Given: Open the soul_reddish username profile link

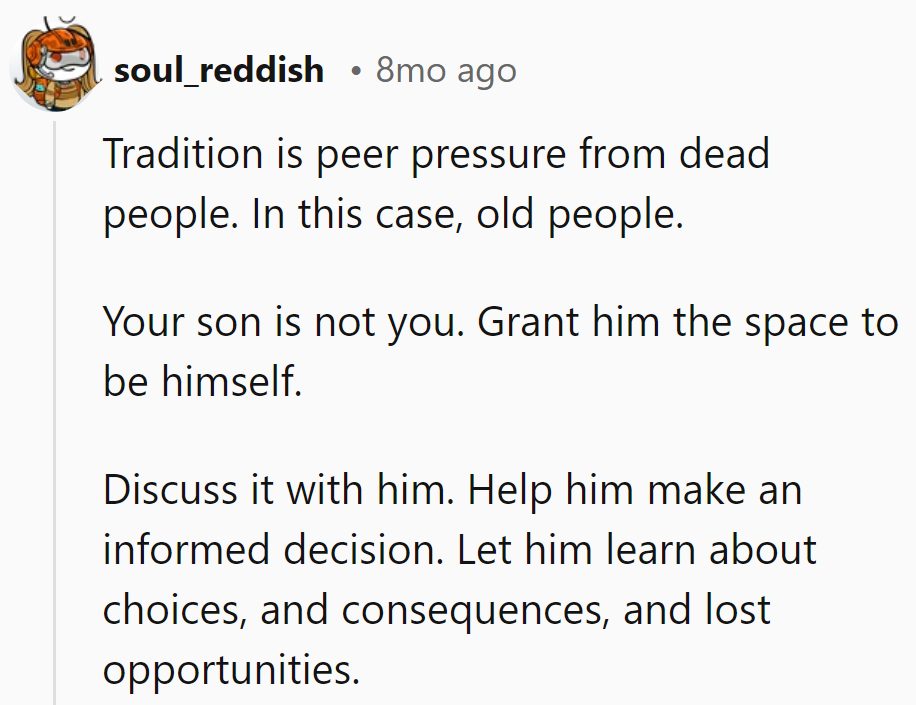Looking at the screenshot, I should click(x=219, y=70).
